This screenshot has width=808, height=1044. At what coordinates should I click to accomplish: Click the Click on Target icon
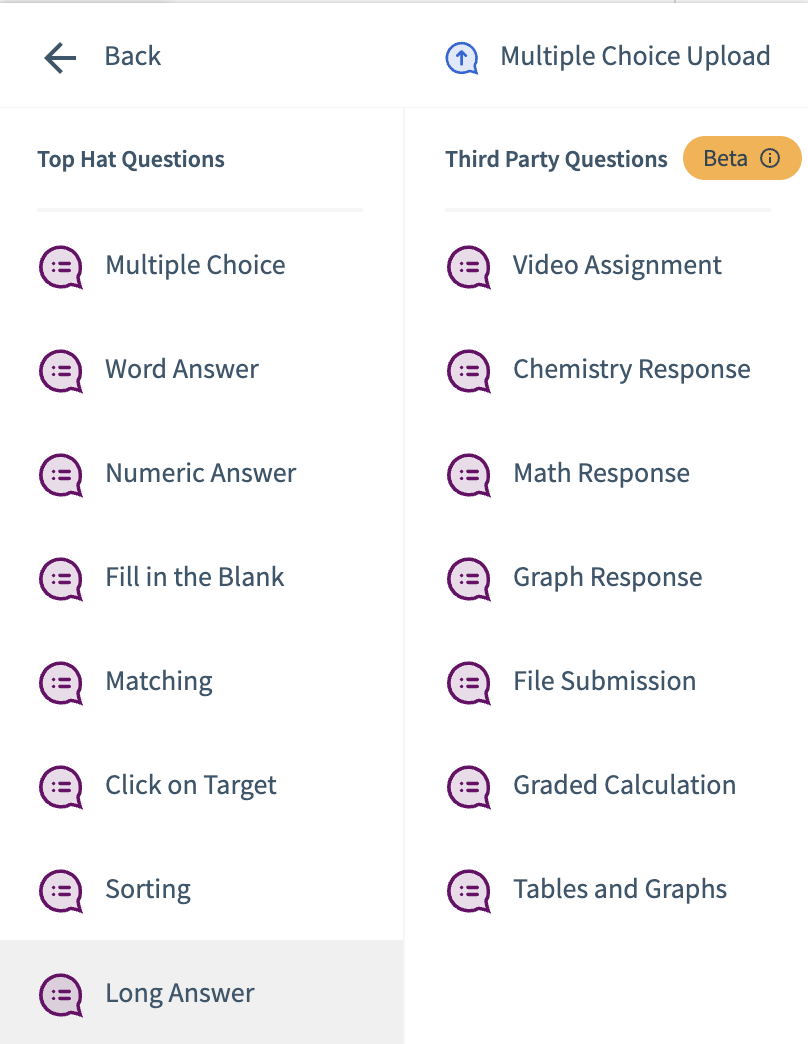coord(60,787)
